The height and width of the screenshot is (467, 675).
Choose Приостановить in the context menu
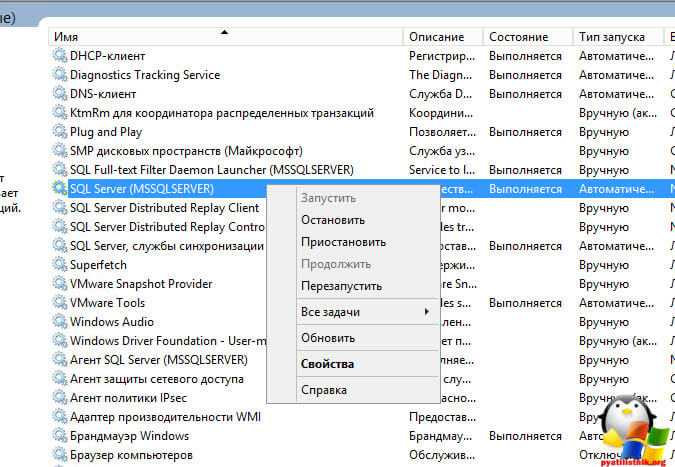pos(343,242)
